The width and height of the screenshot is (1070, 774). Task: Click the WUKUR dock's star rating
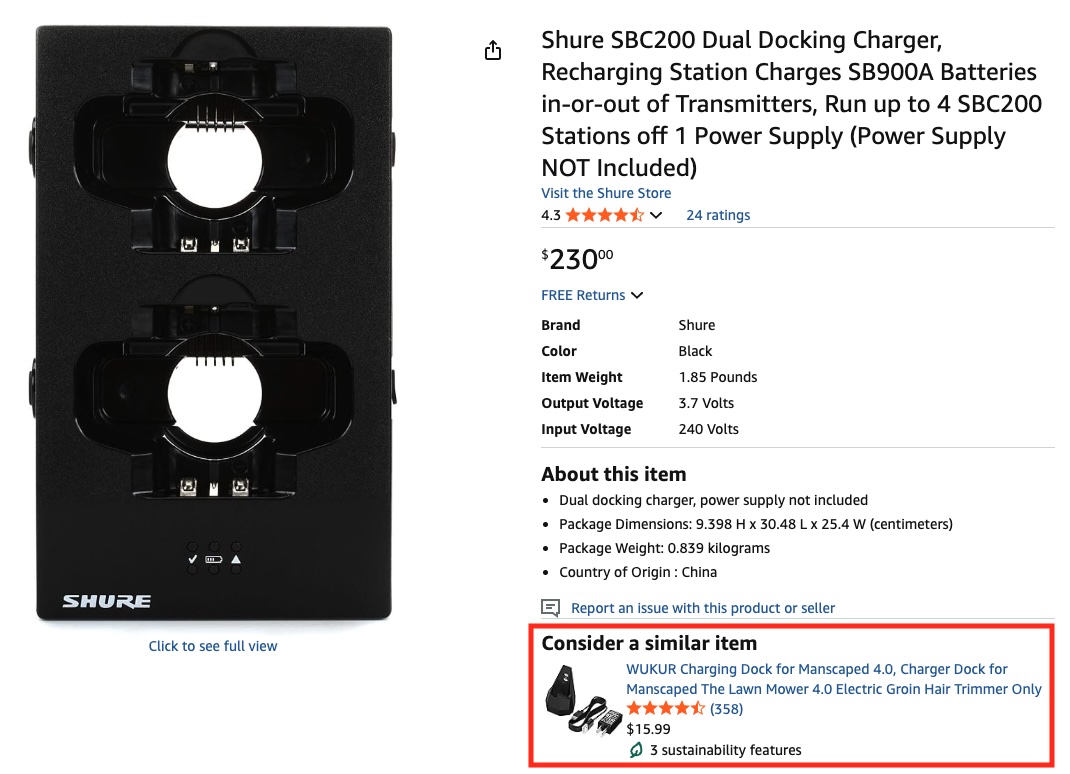[x=665, y=709]
